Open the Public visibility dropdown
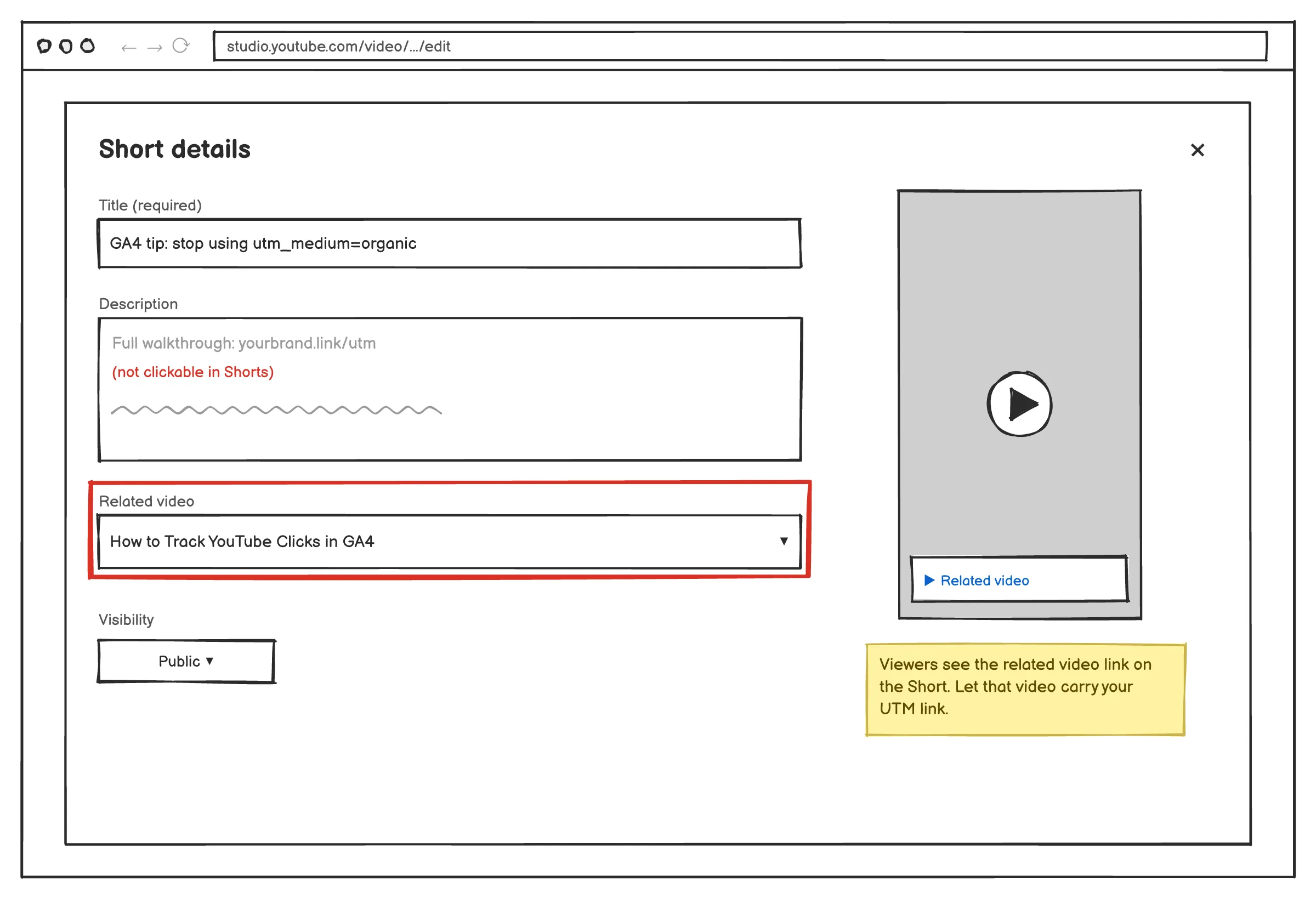The width and height of the screenshot is (1316, 899). 186,661
